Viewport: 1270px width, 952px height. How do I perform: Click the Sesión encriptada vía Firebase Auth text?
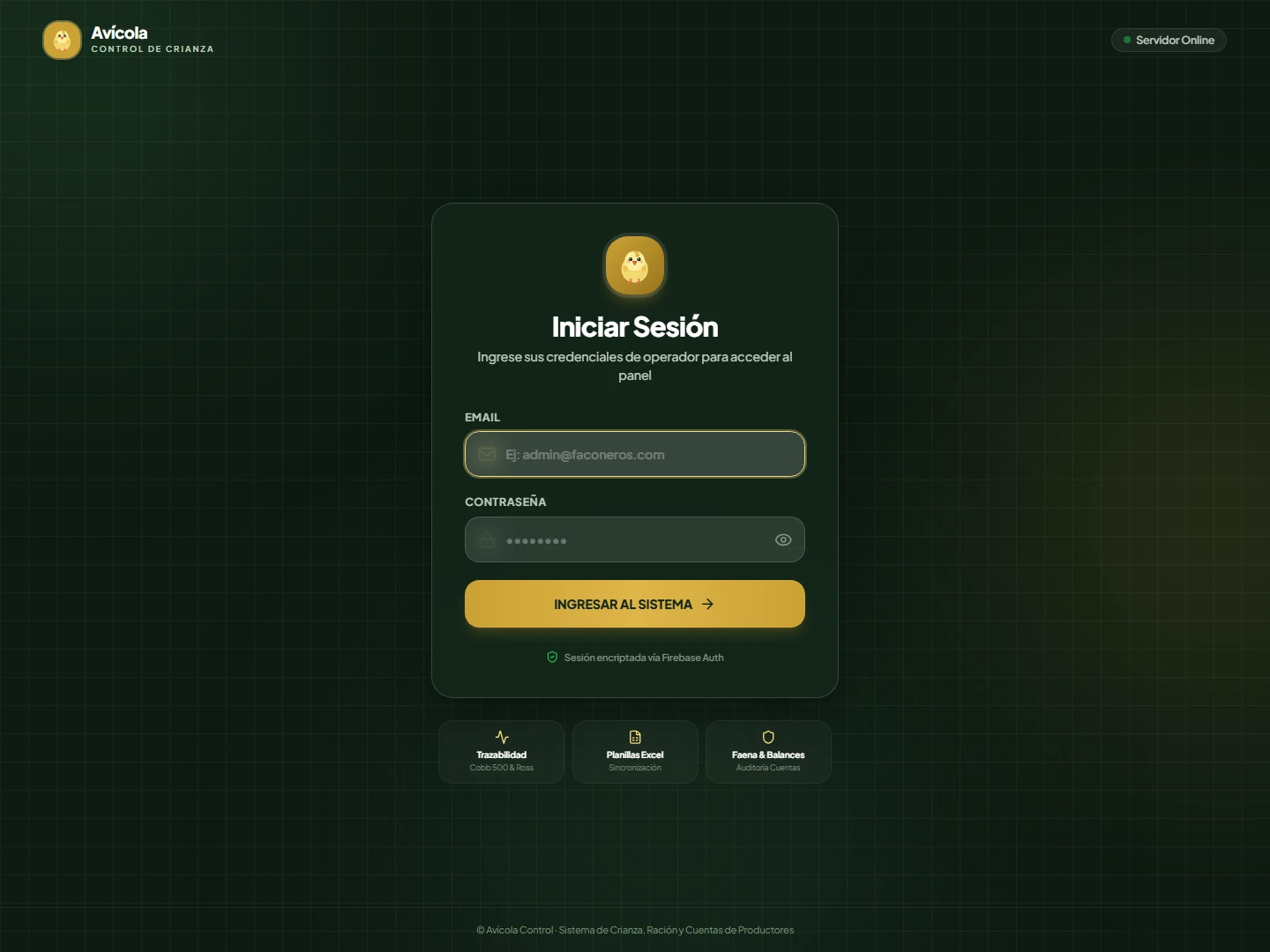click(644, 658)
